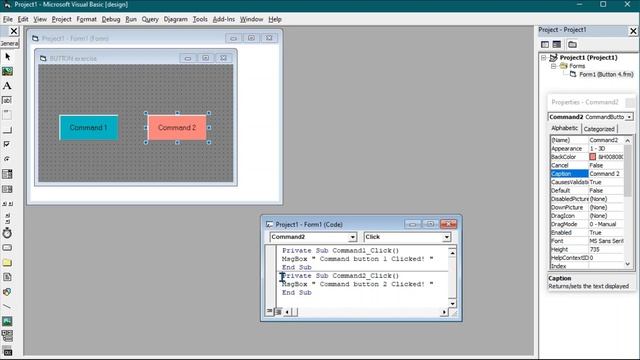
Task: Select the CommandButton control tool
Action: point(7,130)
